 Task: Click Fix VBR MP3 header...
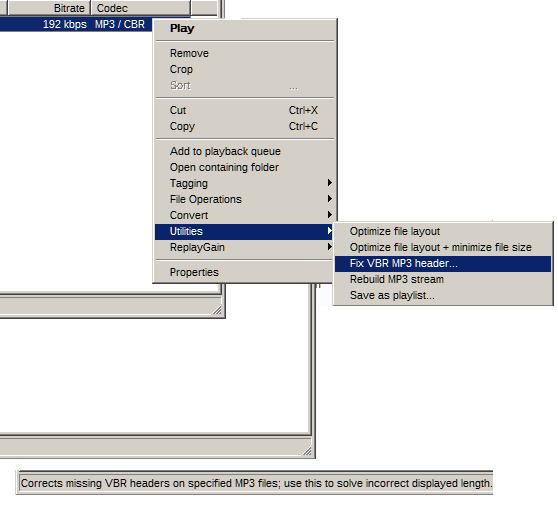(443, 263)
